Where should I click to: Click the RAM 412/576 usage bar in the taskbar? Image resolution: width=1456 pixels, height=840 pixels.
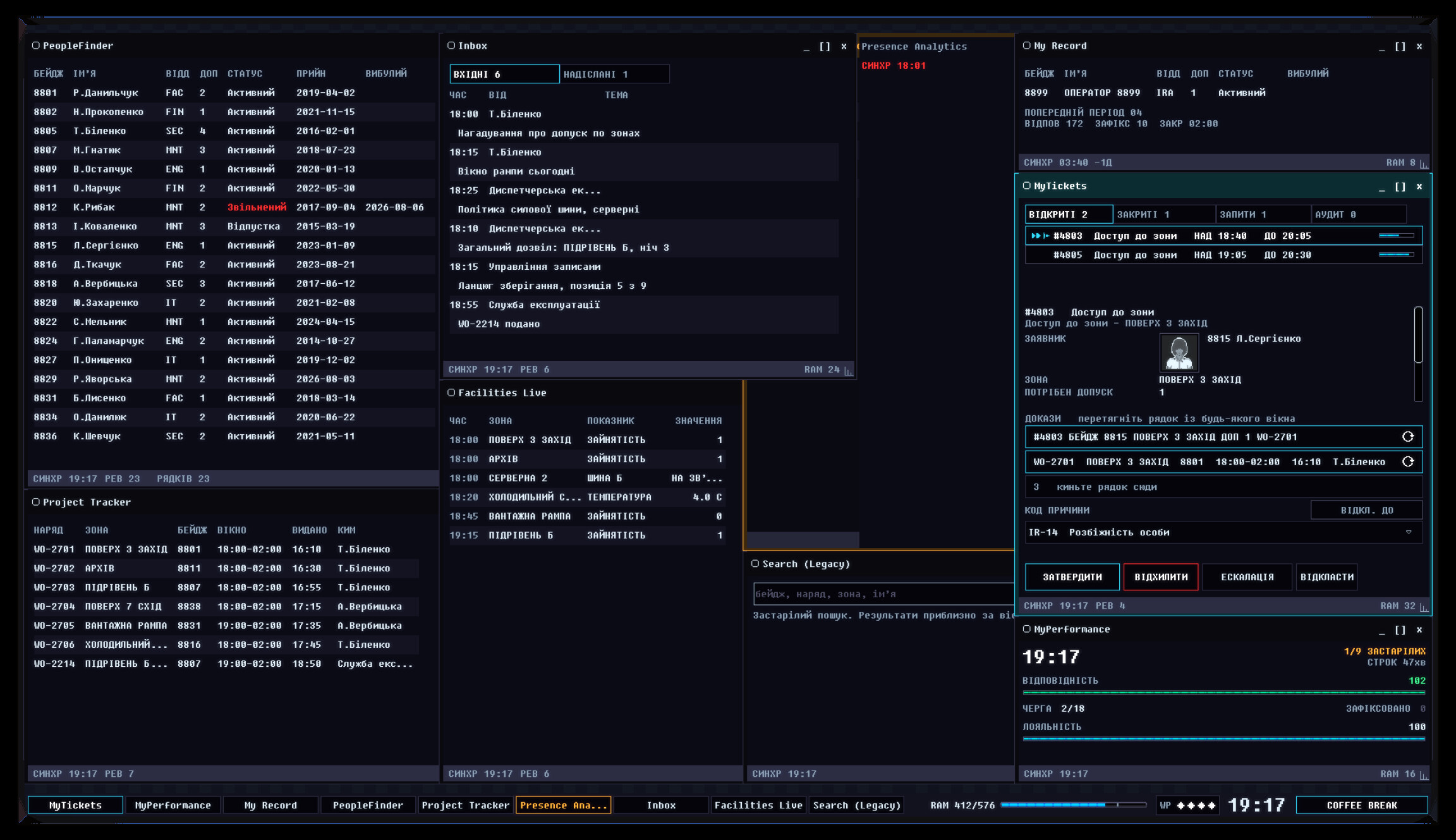1074,805
